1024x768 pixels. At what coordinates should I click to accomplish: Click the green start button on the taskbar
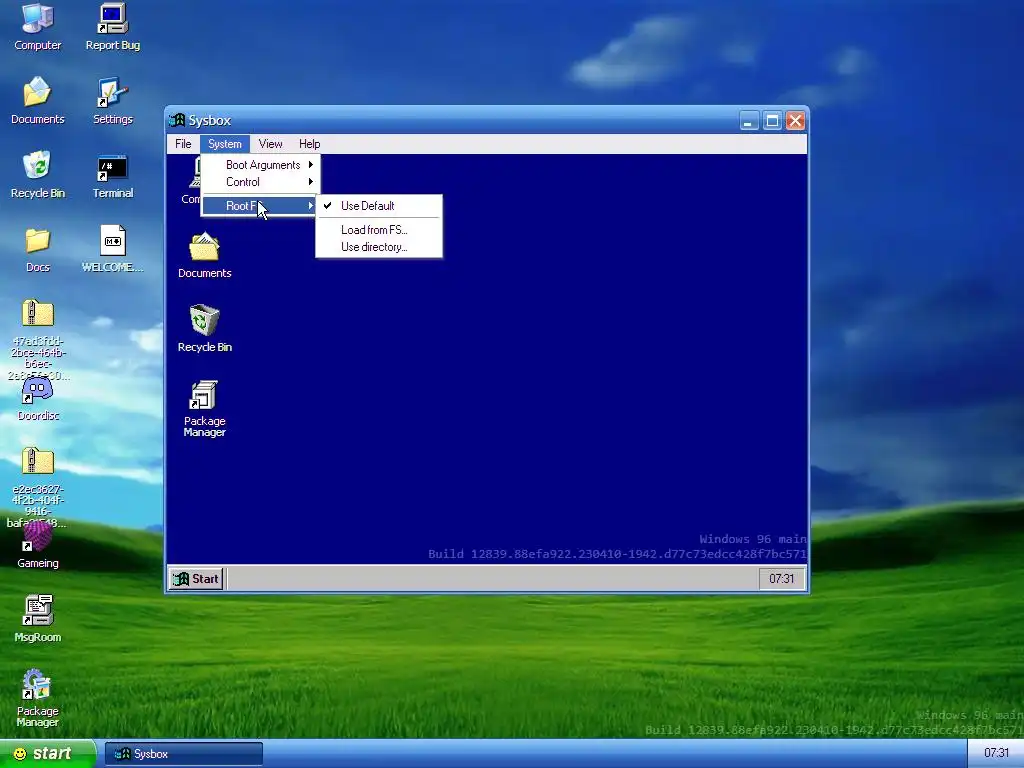tap(47, 754)
